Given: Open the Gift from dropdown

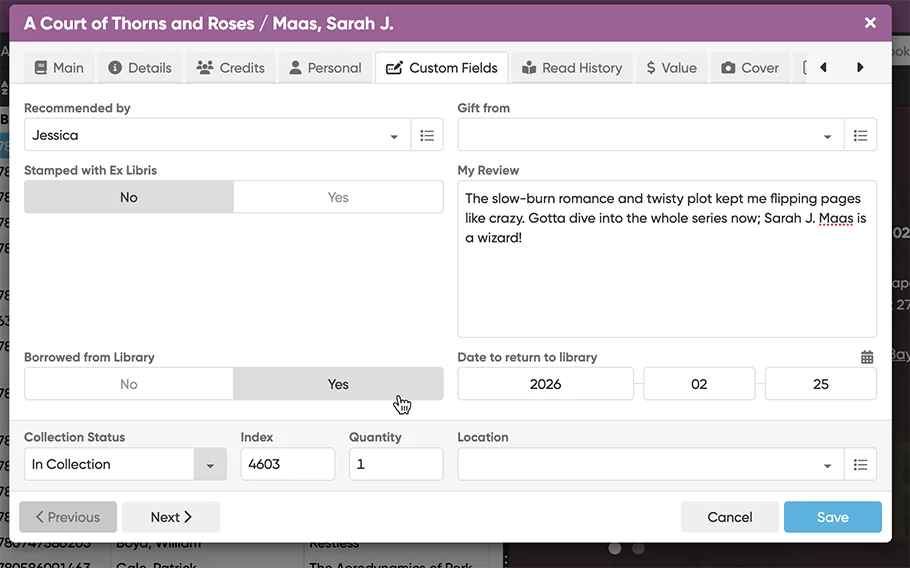Looking at the screenshot, I should (x=827, y=136).
